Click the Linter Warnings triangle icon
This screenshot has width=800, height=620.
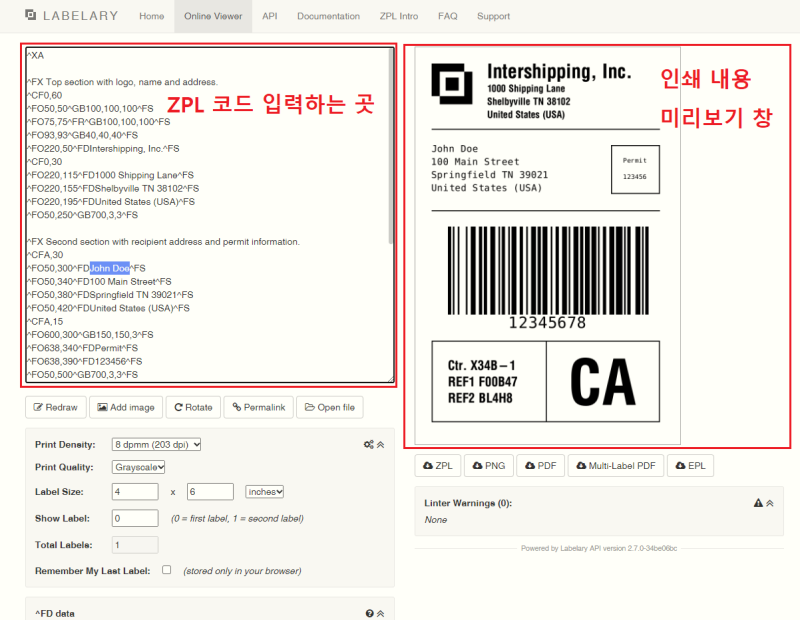coord(758,503)
